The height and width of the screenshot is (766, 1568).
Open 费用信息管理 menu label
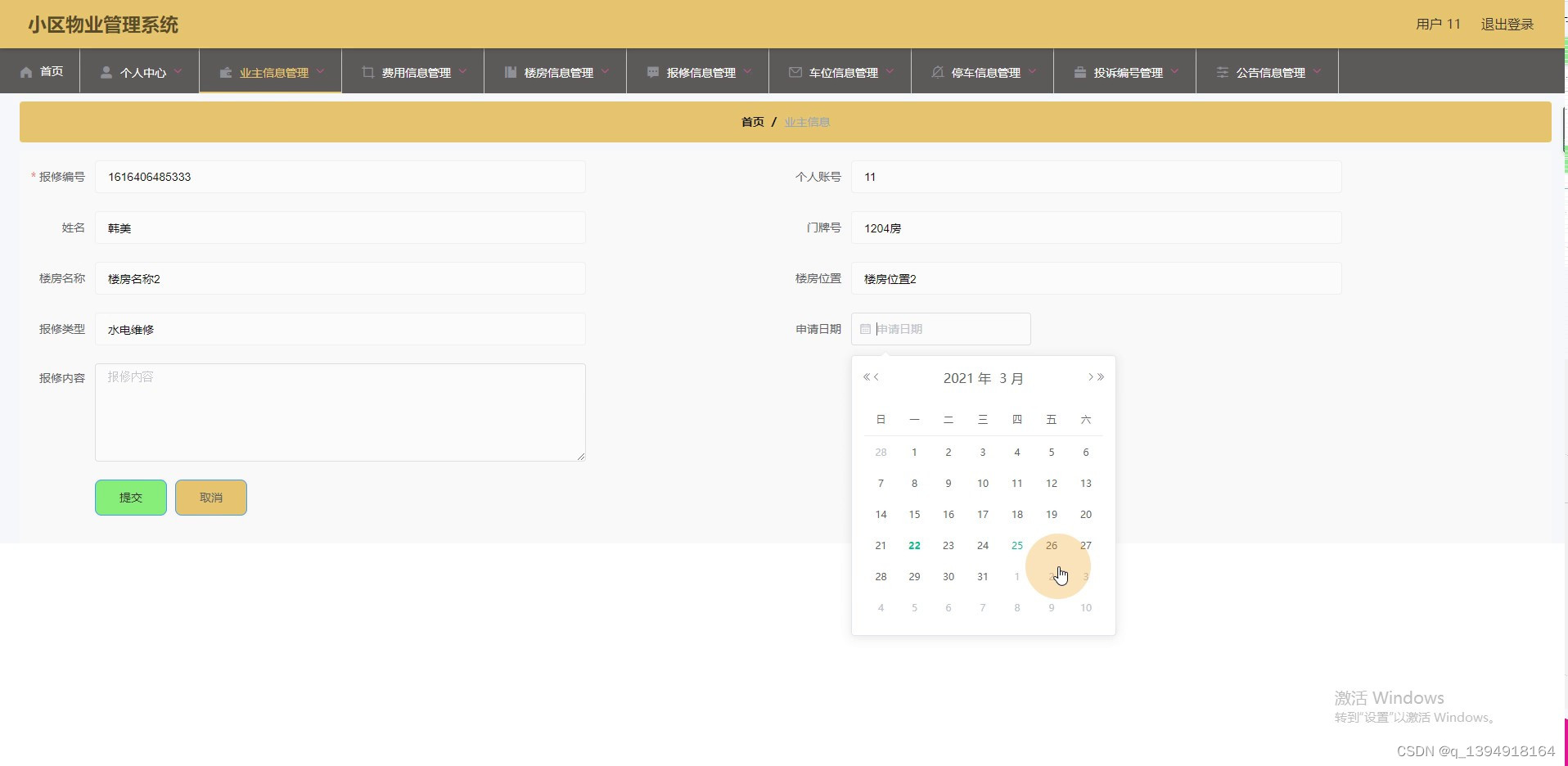click(417, 73)
